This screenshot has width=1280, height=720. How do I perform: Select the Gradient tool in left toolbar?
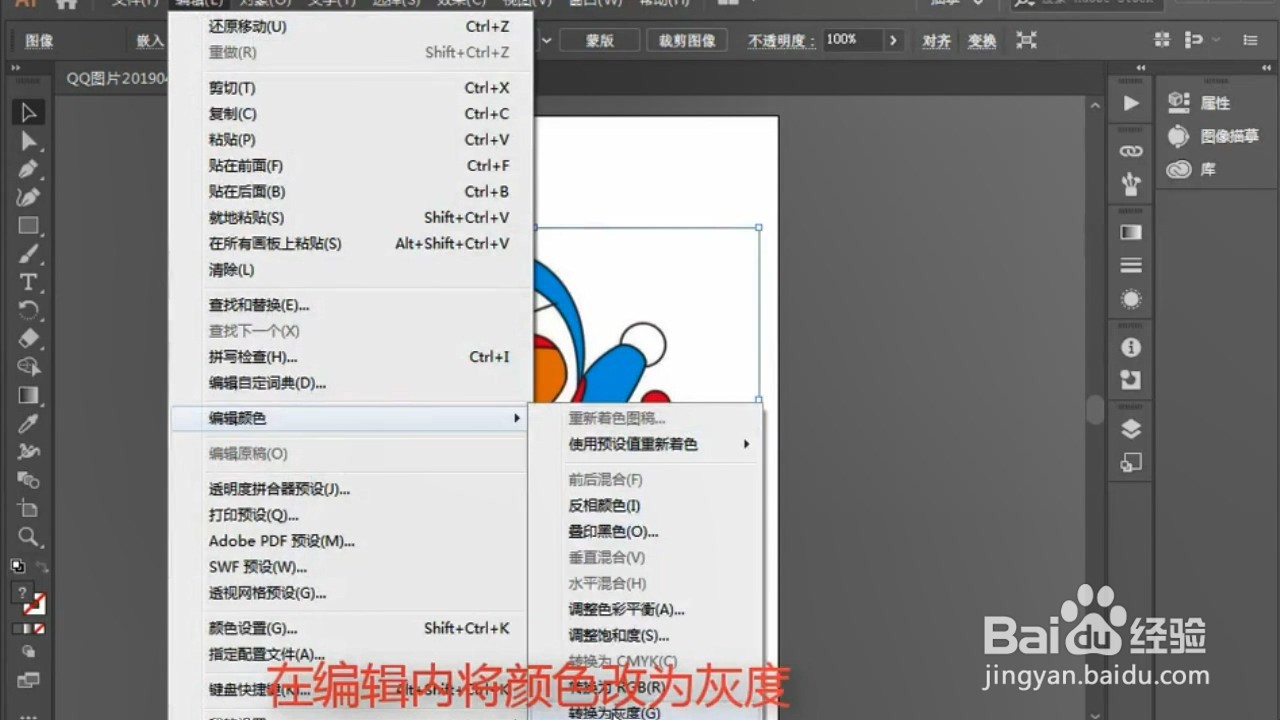pos(28,395)
